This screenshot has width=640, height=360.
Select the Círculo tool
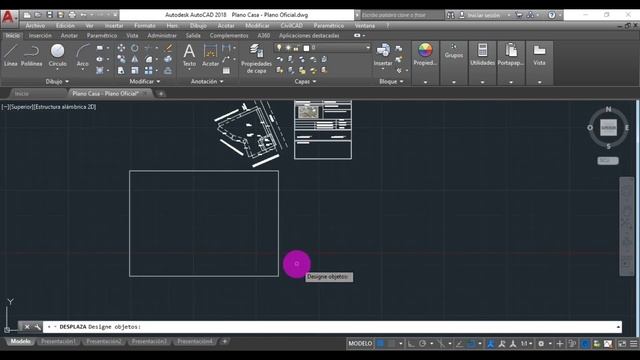pyautogui.click(x=58, y=55)
